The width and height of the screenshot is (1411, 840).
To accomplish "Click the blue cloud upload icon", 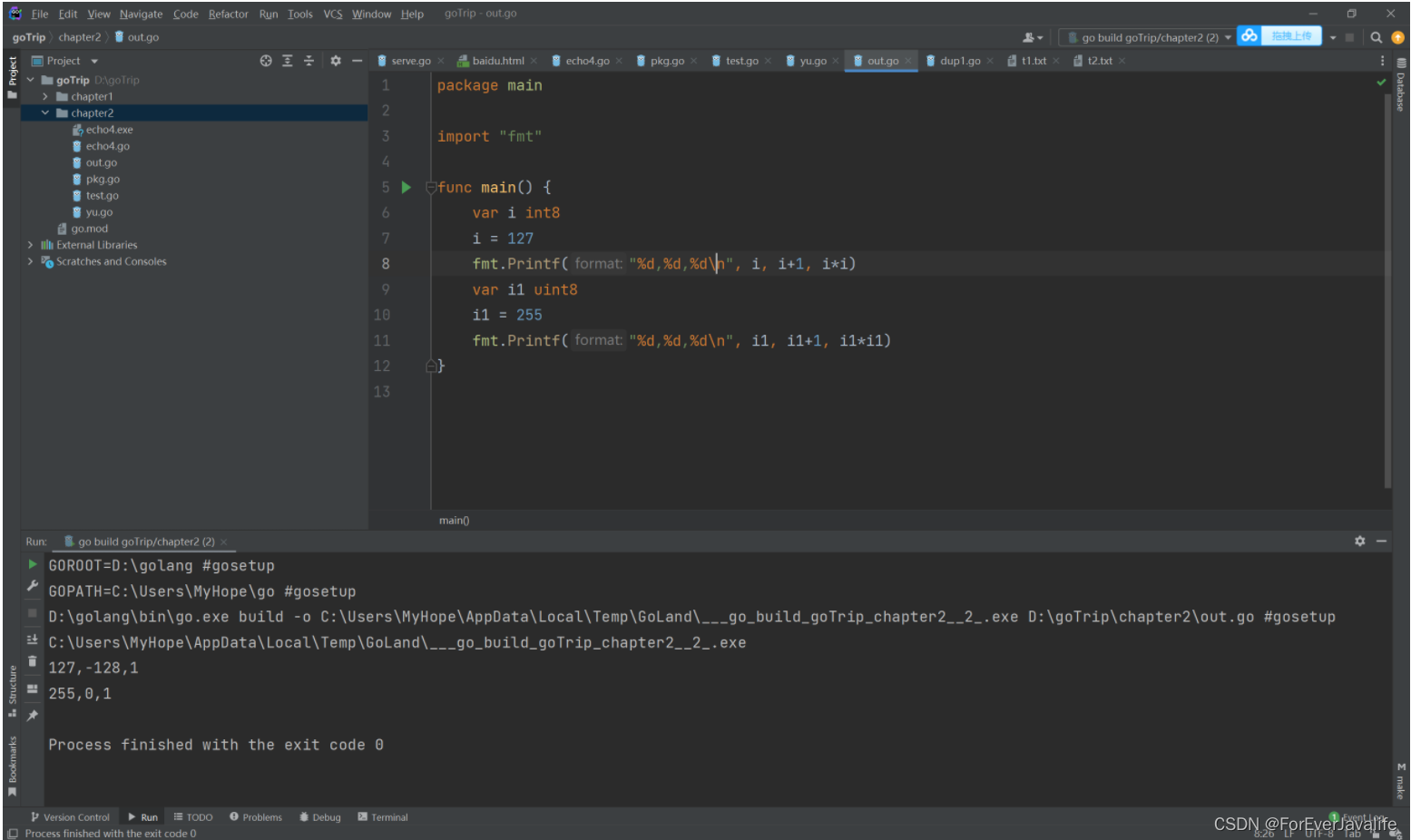I will (1249, 35).
